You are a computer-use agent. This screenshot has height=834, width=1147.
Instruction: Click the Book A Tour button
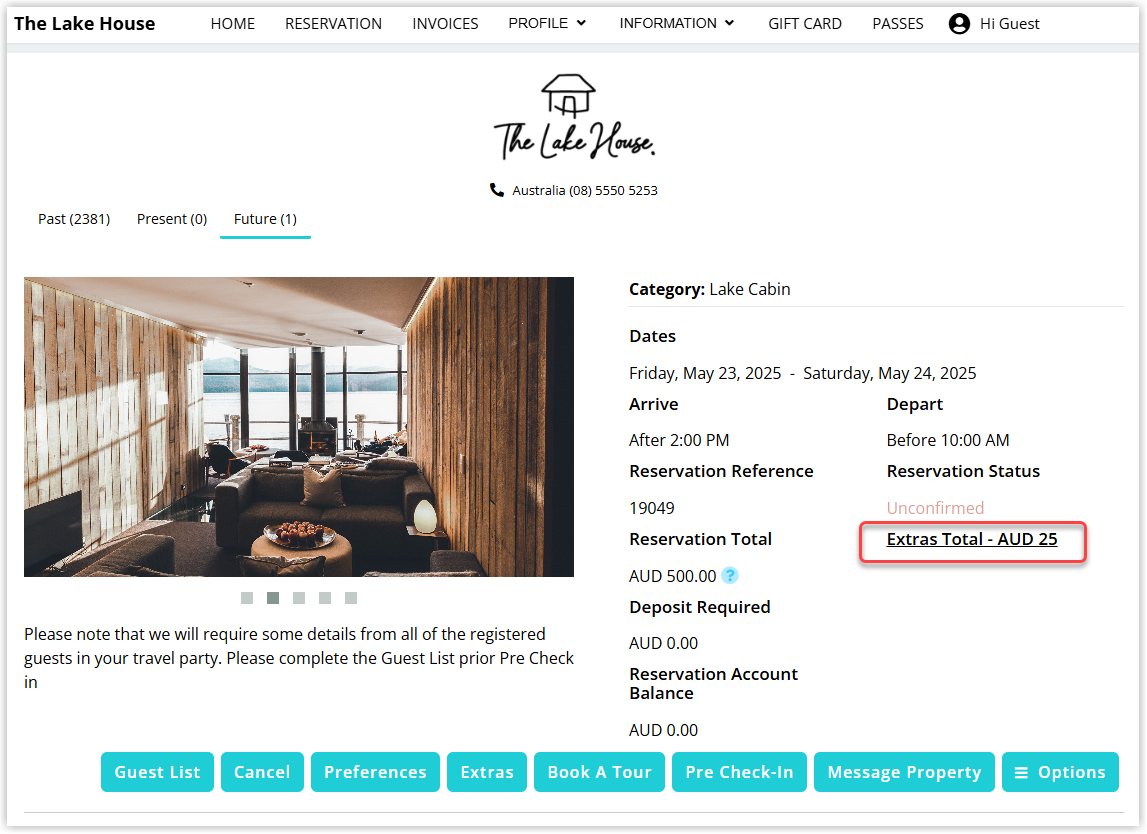[x=599, y=772]
